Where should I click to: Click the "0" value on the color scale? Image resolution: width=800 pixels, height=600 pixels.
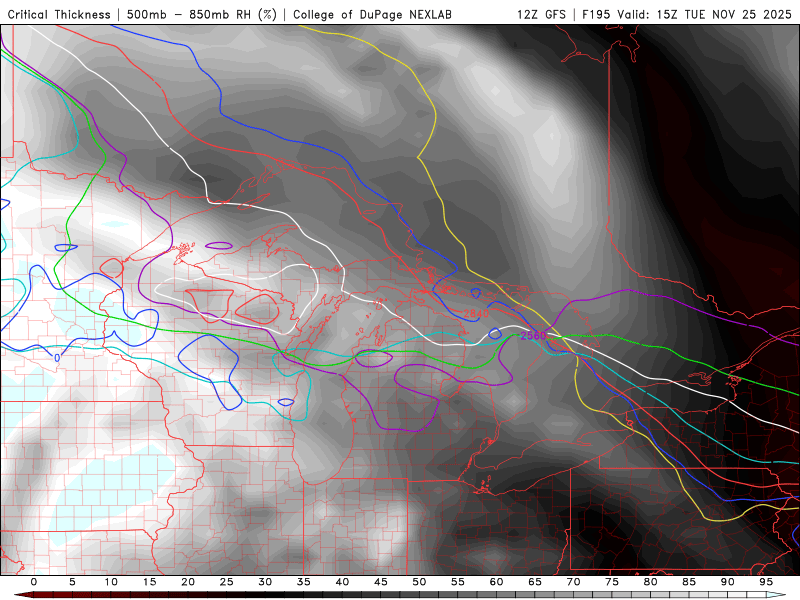pos(34,582)
